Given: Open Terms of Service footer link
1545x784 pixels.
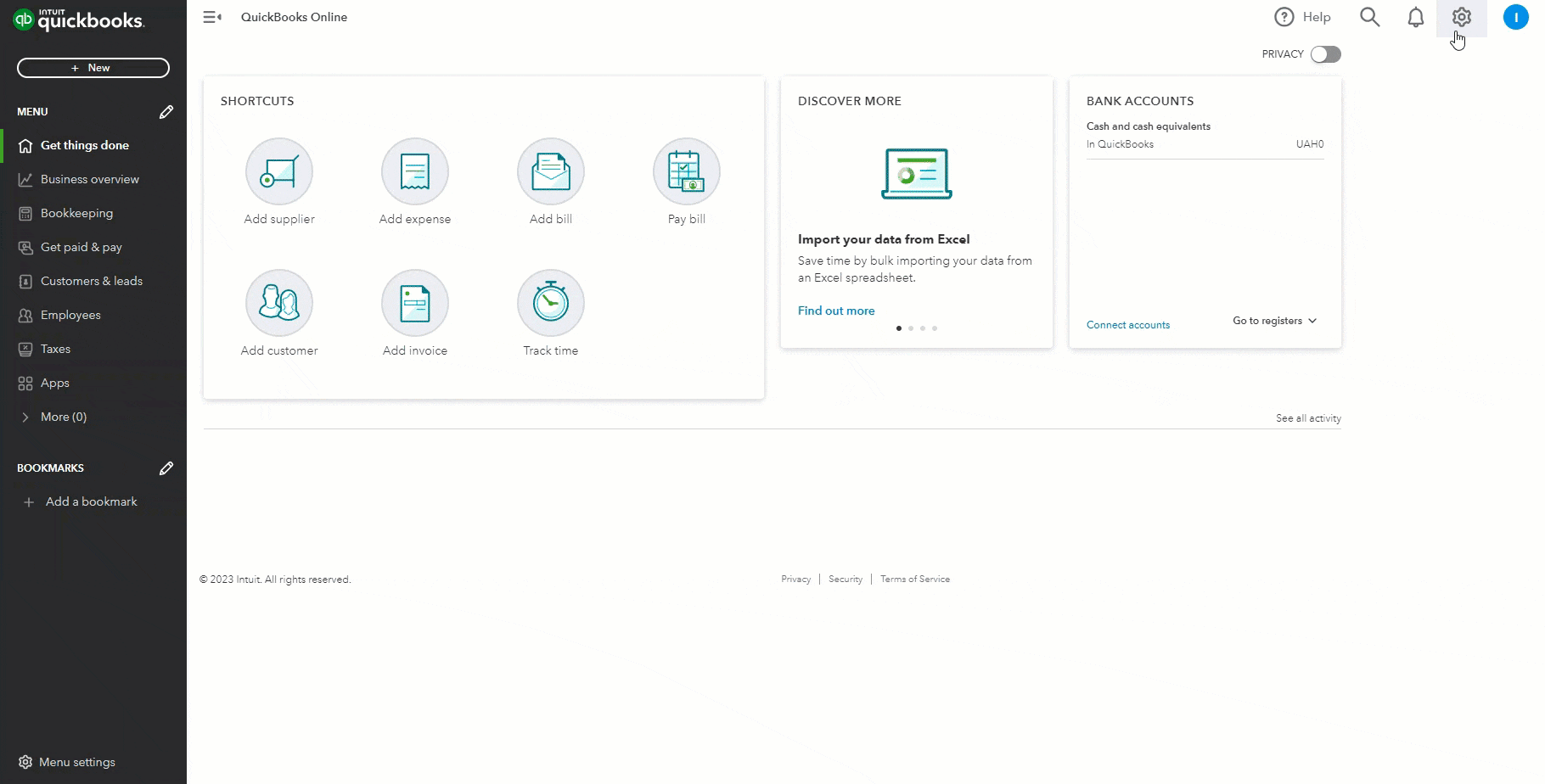Looking at the screenshot, I should tap(915, 580).
